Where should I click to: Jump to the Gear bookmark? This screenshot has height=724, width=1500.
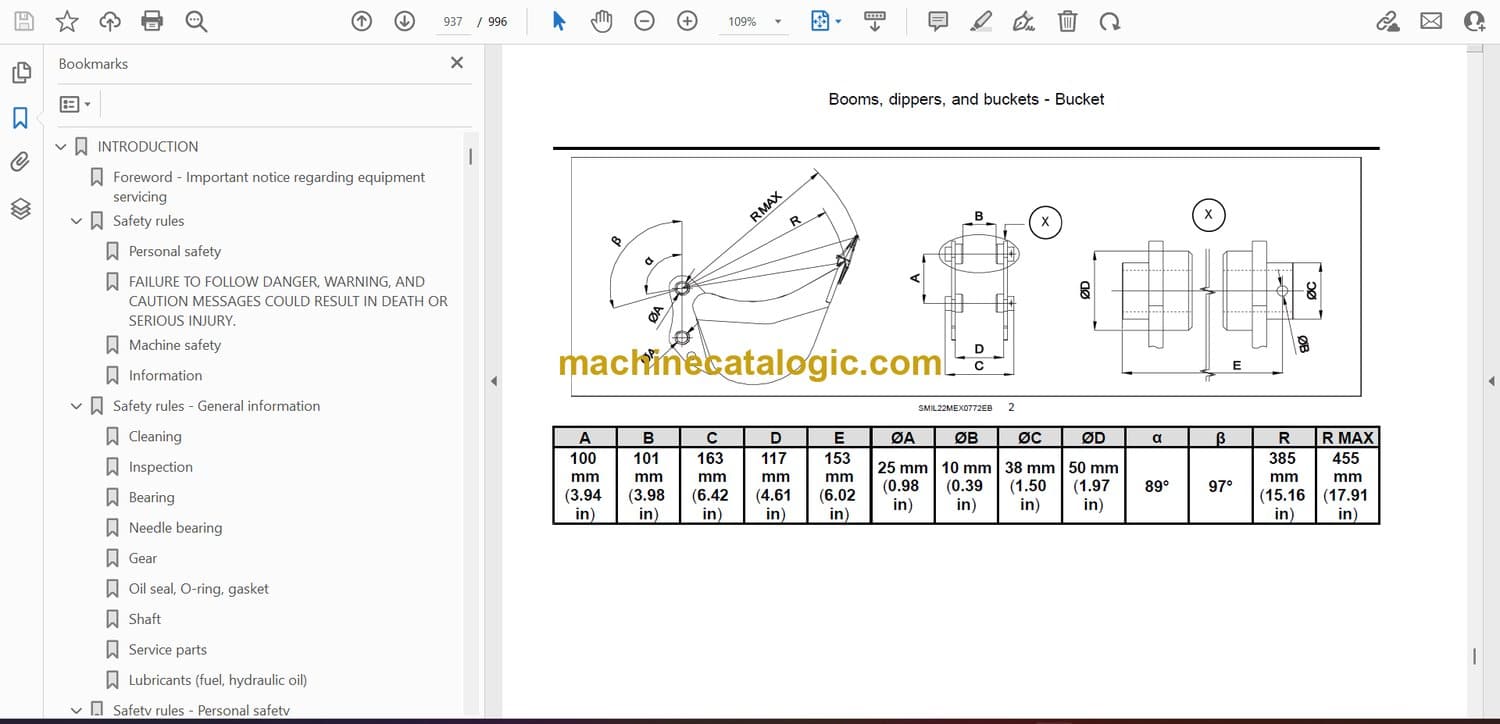click(143, 559)
